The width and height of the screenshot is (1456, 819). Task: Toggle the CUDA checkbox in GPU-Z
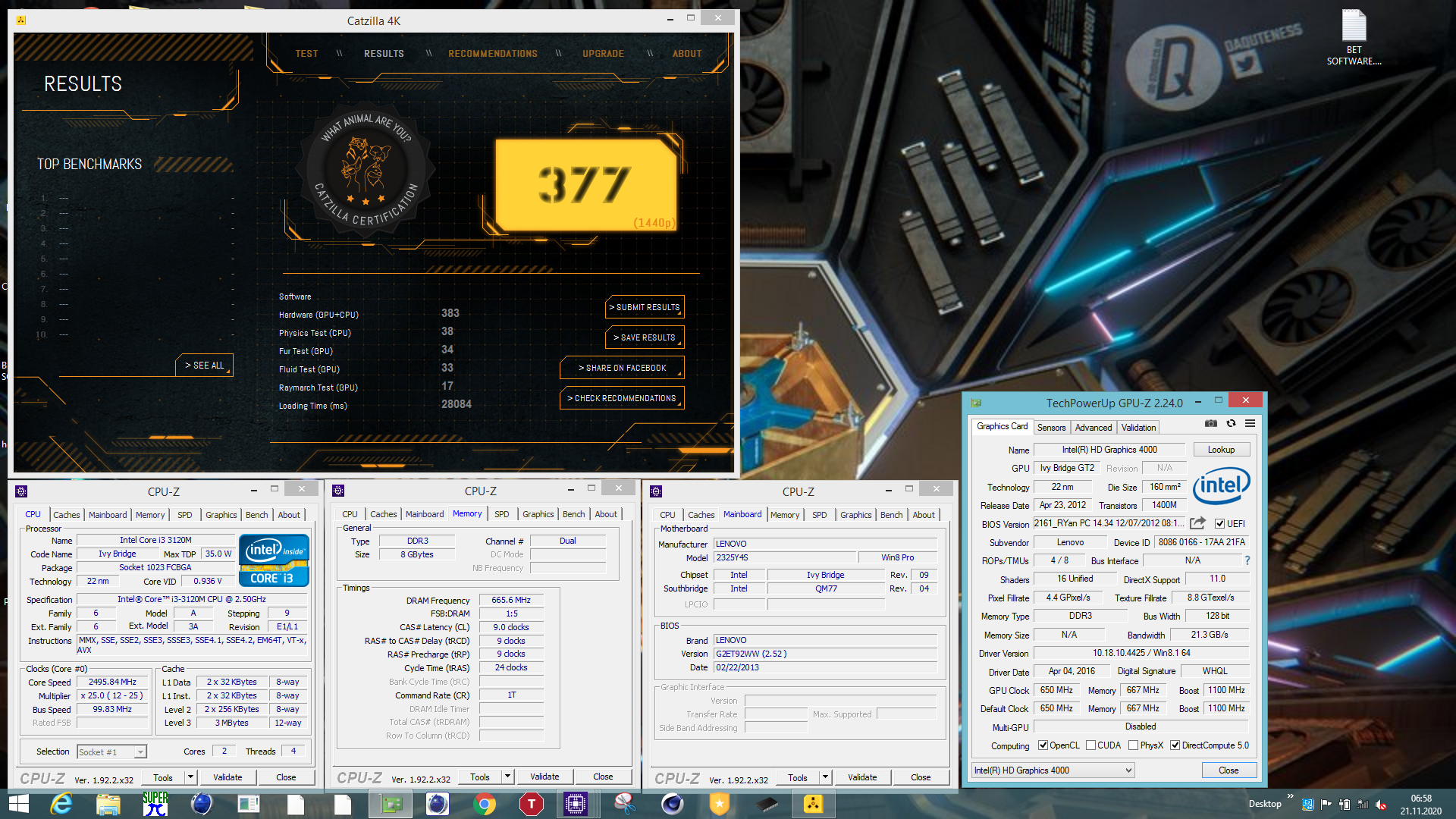pos(1090,745)
